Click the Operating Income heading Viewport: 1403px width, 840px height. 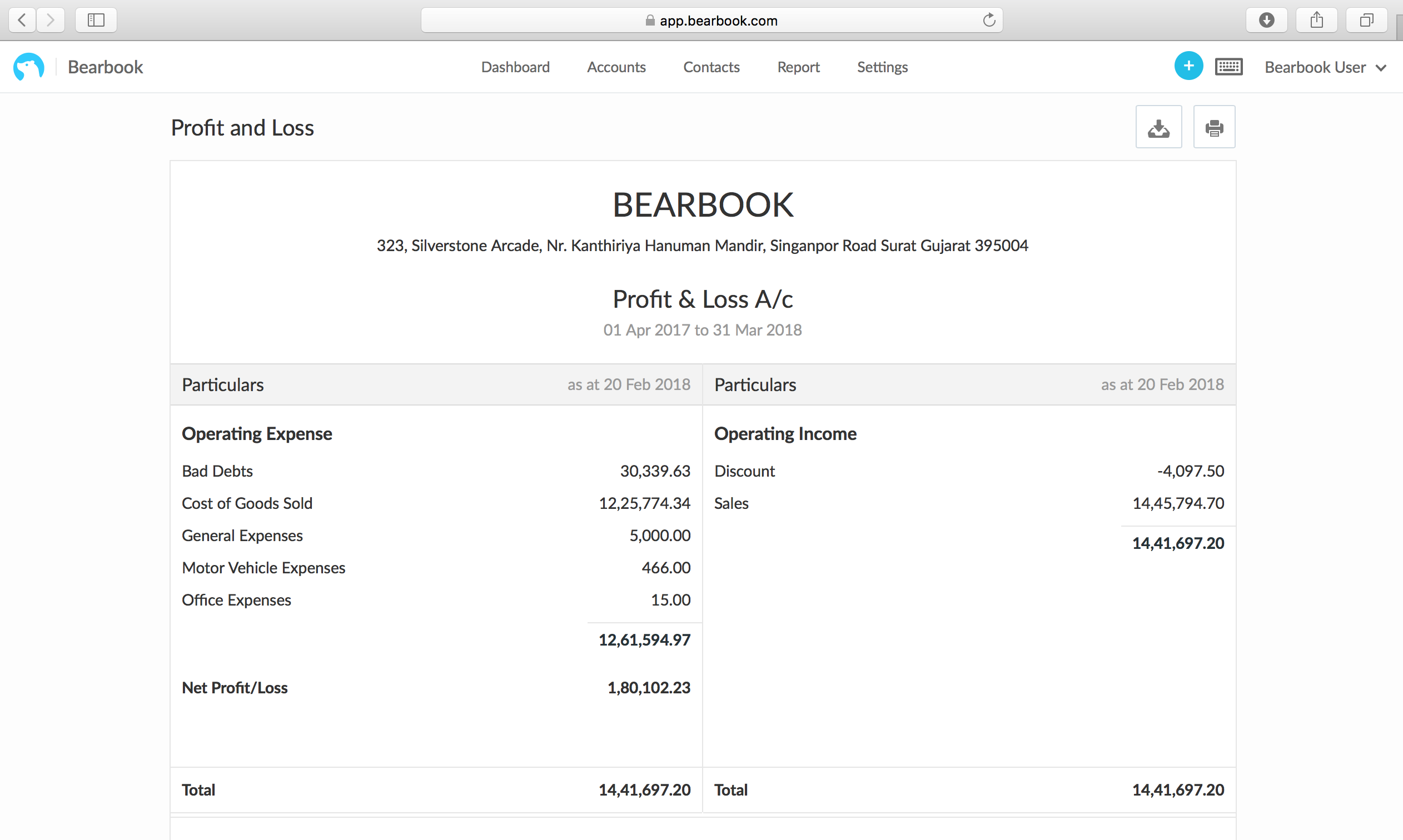[785, 433]
